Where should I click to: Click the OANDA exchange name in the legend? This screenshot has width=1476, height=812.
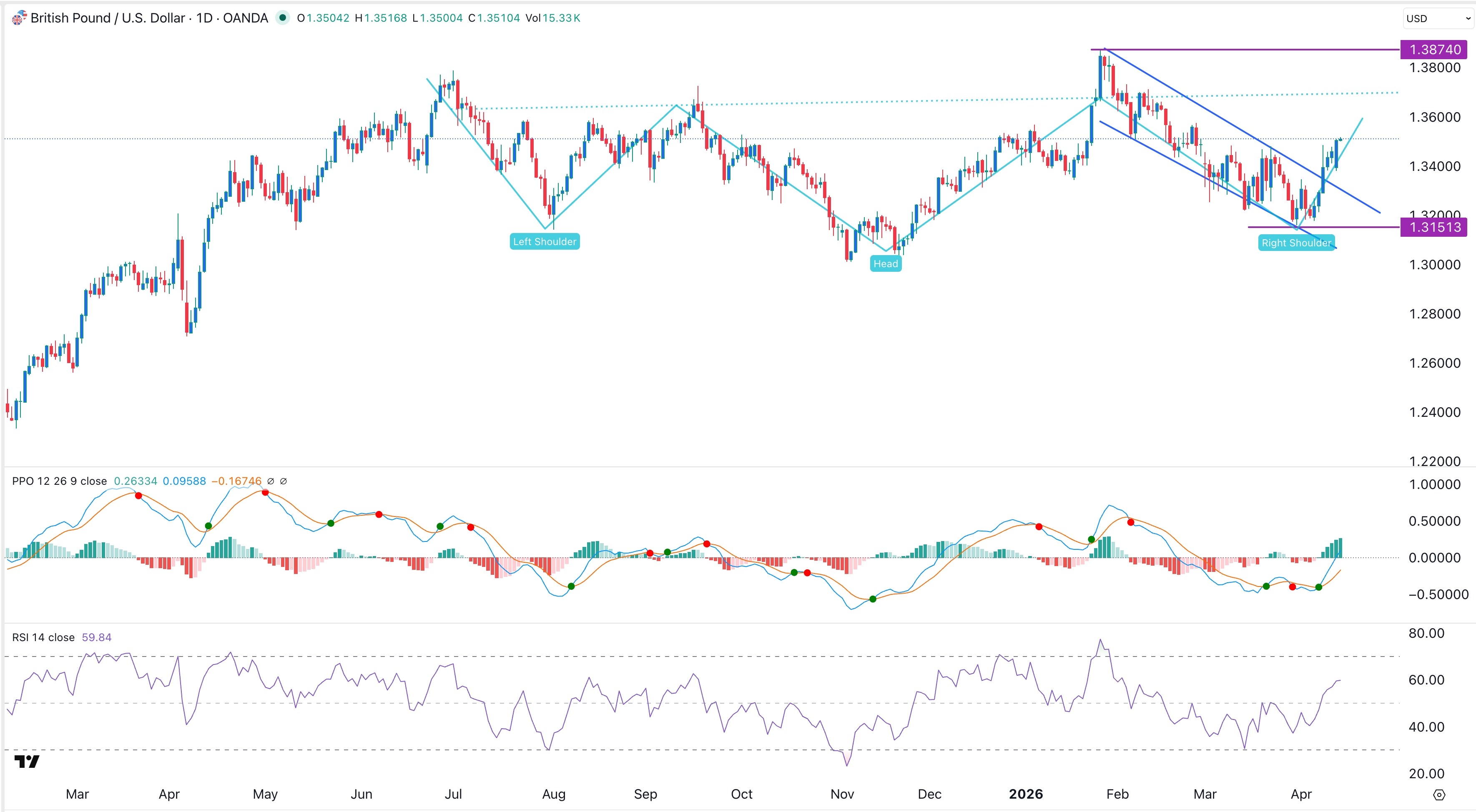[246, 18]
